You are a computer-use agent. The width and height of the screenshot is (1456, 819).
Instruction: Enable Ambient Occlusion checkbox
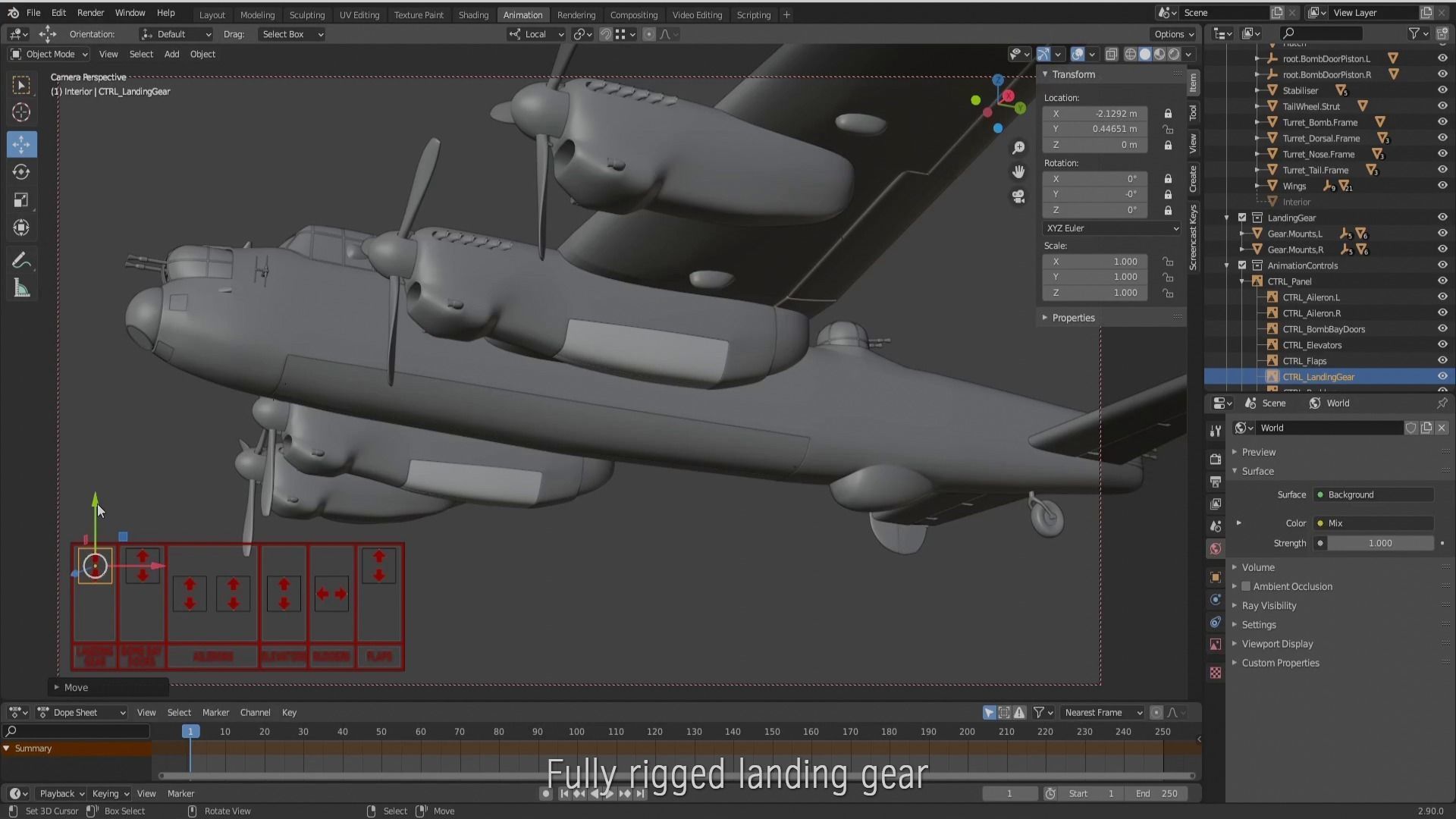pyautogui.click(x=1246, y=586)
